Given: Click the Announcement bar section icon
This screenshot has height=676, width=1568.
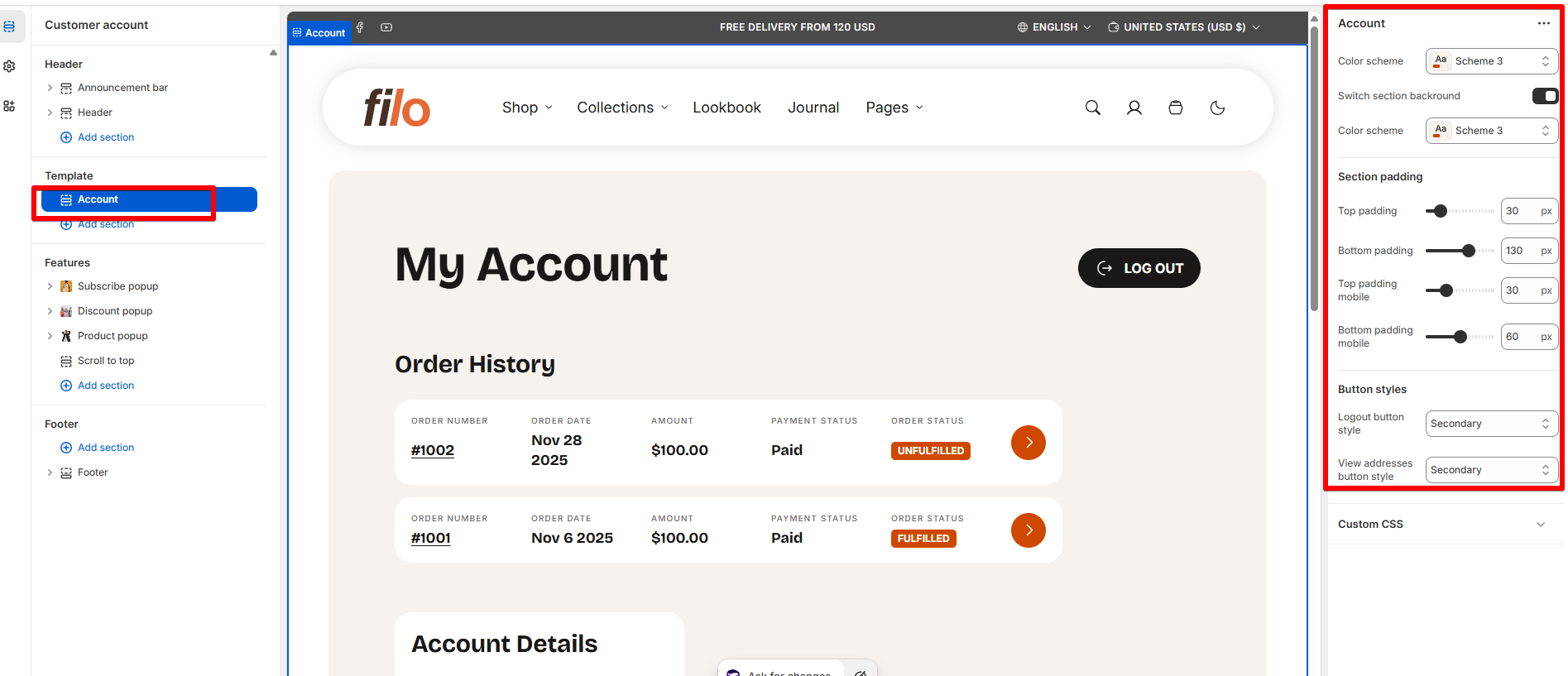Looking at the screenshot, I should 66,88.
